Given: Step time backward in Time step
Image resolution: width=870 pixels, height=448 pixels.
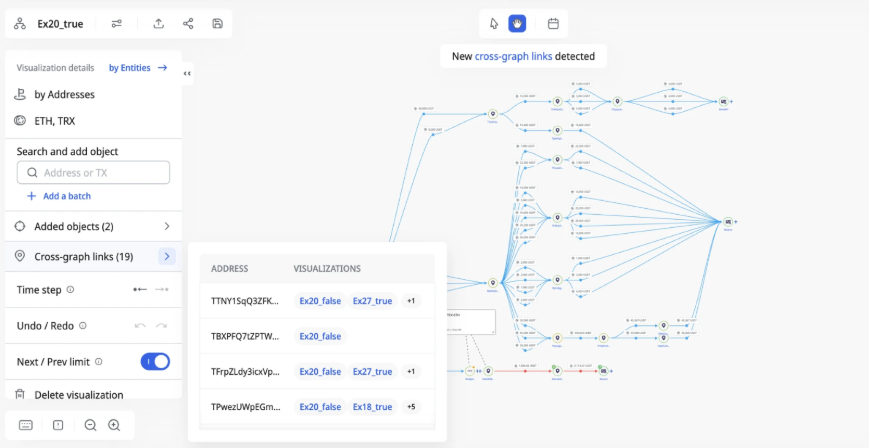Looking at the screenshot, I should click(140, 290).
